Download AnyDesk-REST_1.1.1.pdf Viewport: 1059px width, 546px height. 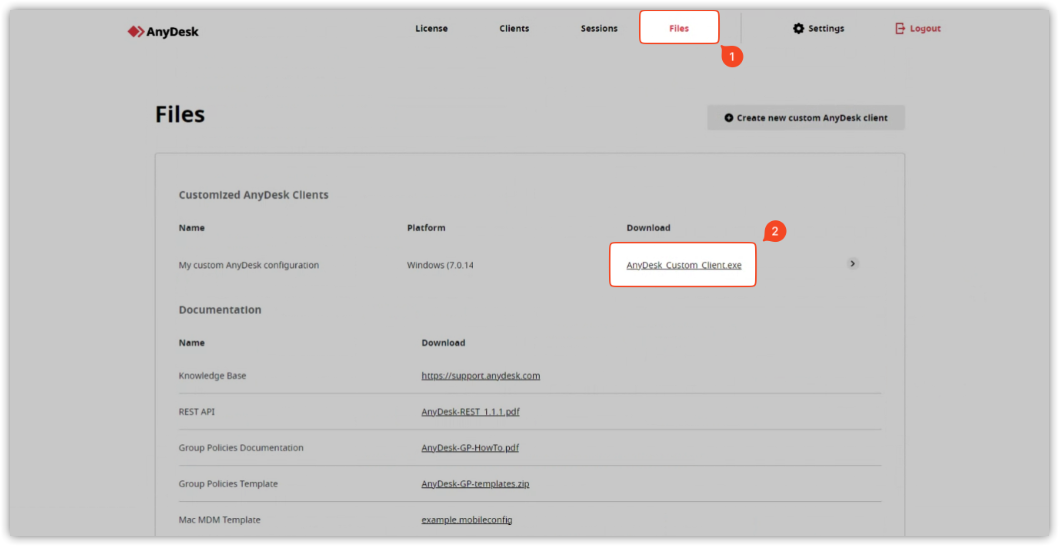(471, 412)
